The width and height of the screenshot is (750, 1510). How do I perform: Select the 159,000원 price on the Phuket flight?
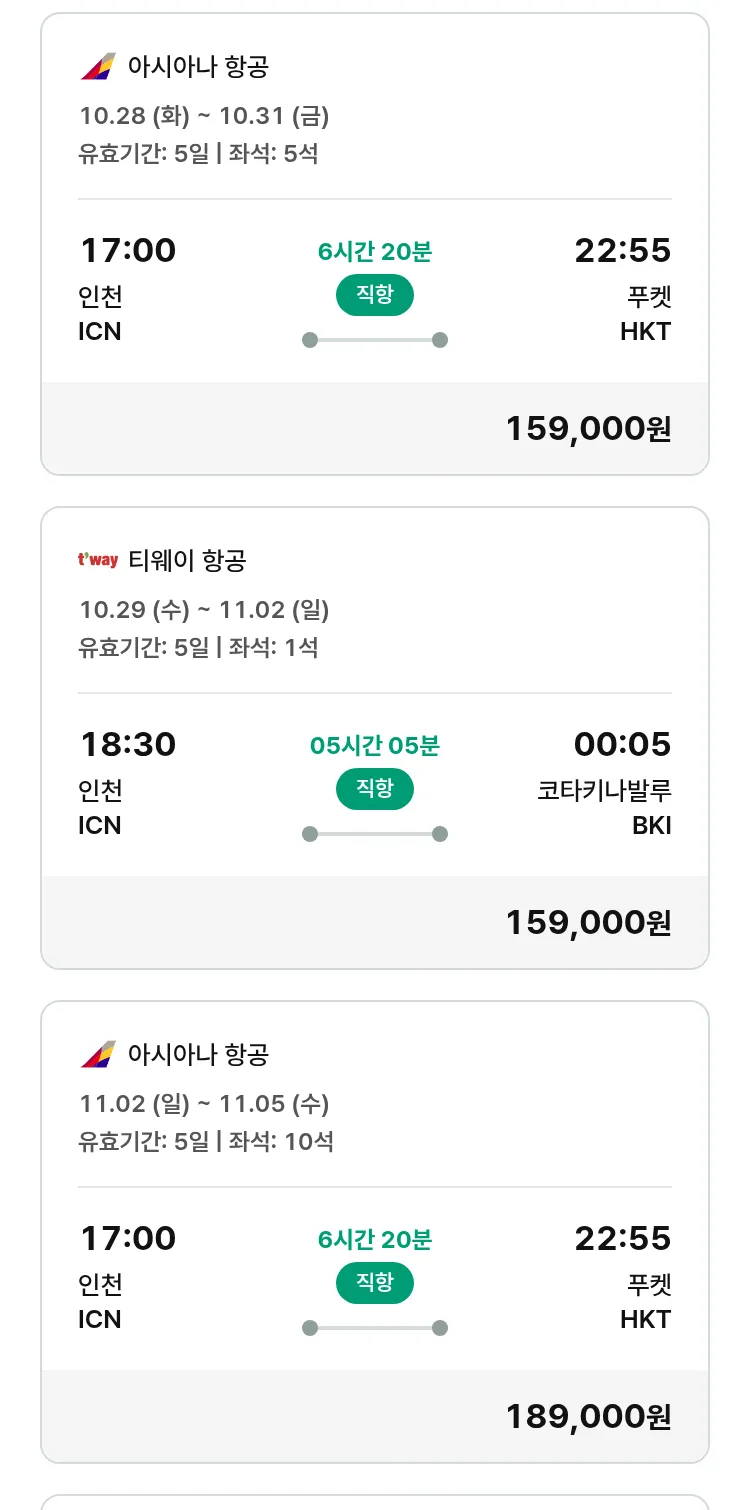point(588,428)
